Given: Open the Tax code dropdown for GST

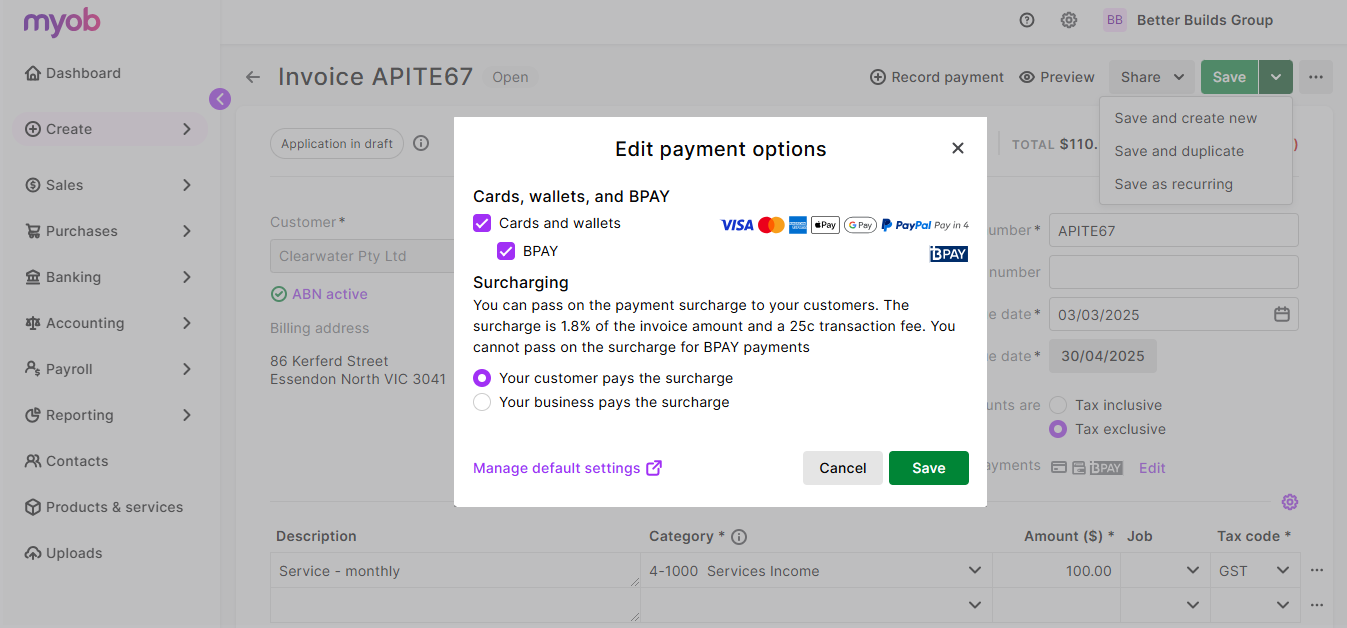Looking at the screenshot, I should coord(1284,570).
